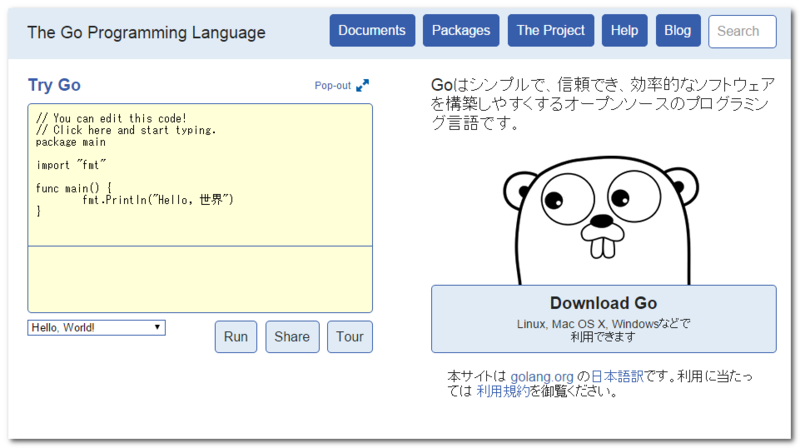Click the code line 'package main'

(71, 142)
